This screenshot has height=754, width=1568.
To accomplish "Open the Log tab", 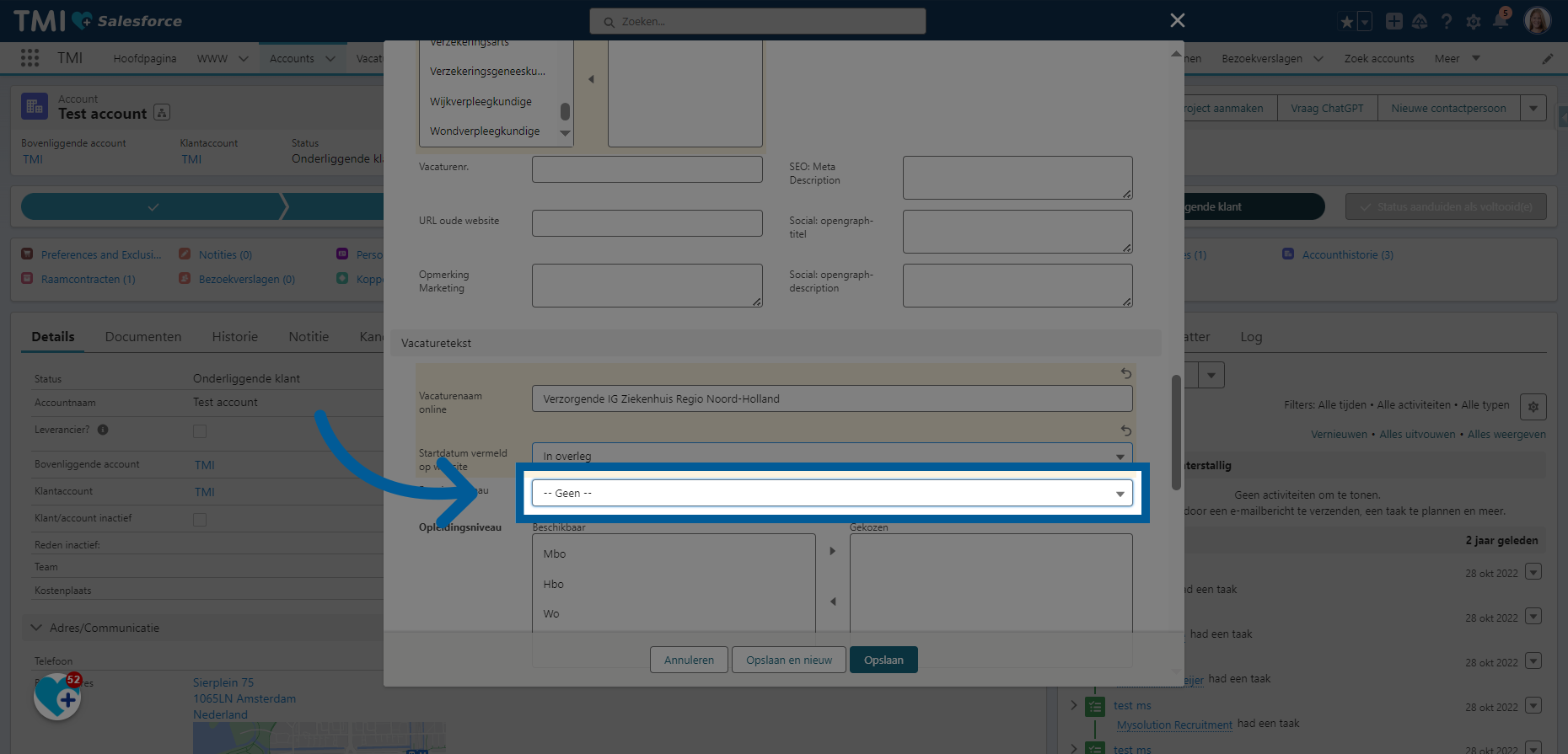I will (1251, 337).
